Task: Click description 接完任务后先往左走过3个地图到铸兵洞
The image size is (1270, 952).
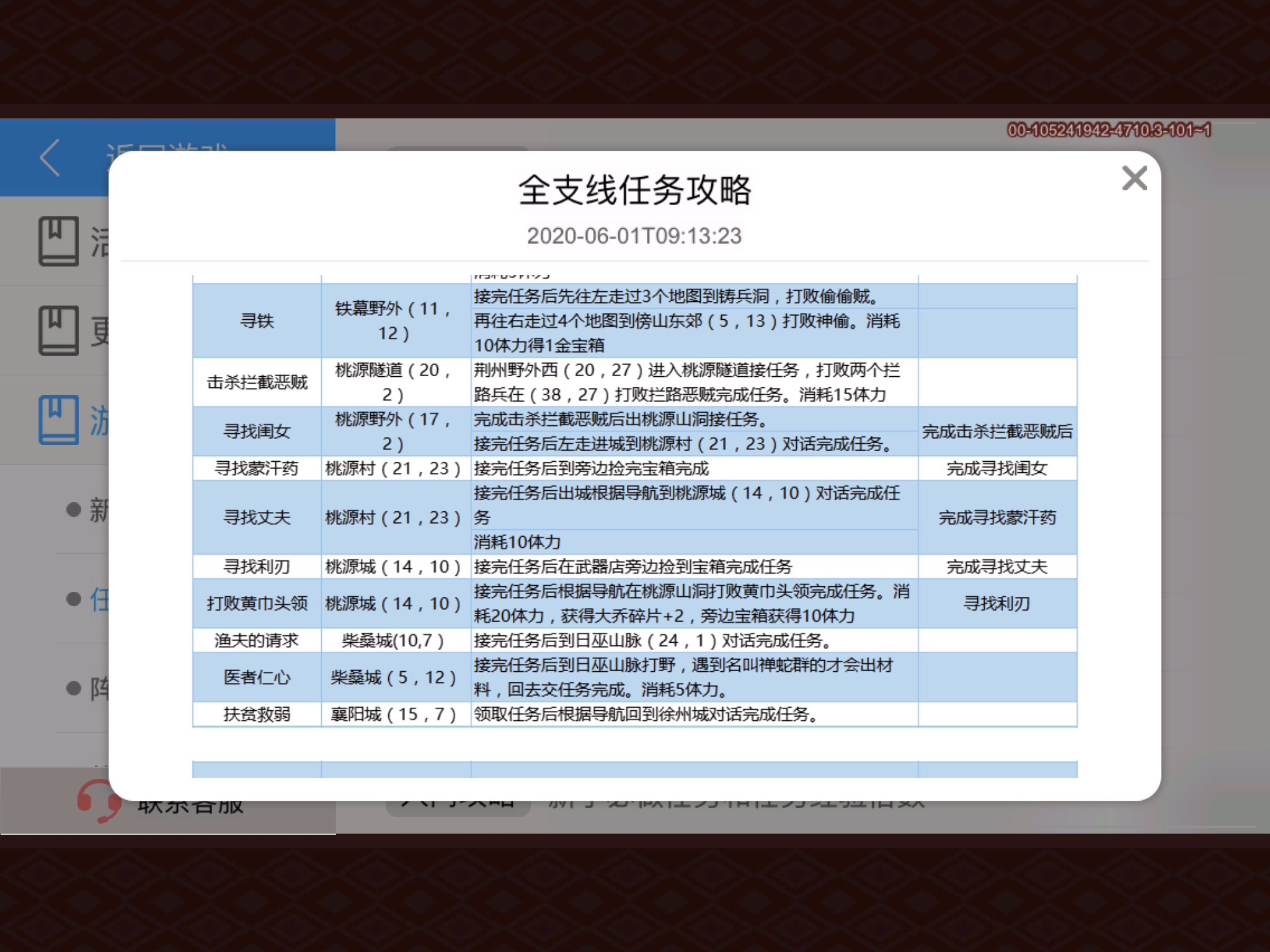Action: click(x=695, y=296)
